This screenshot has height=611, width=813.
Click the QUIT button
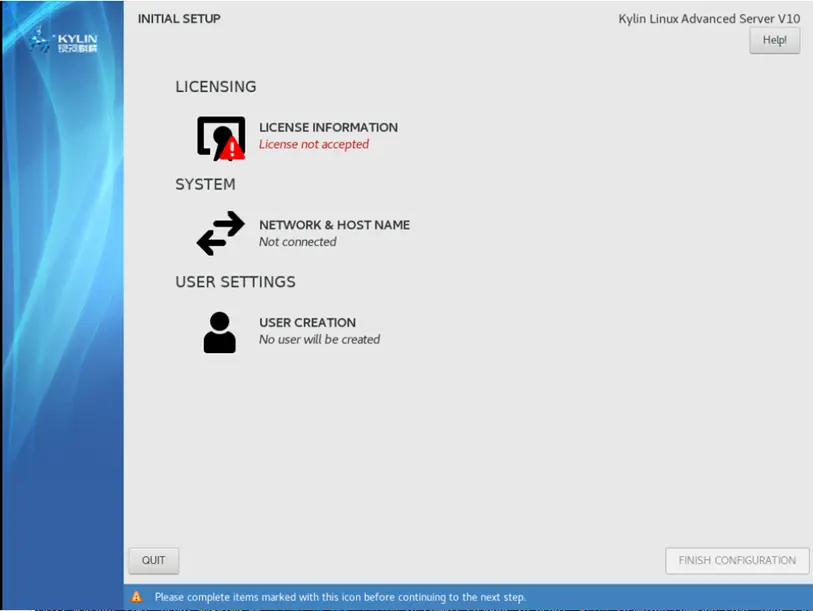point(153,560)
